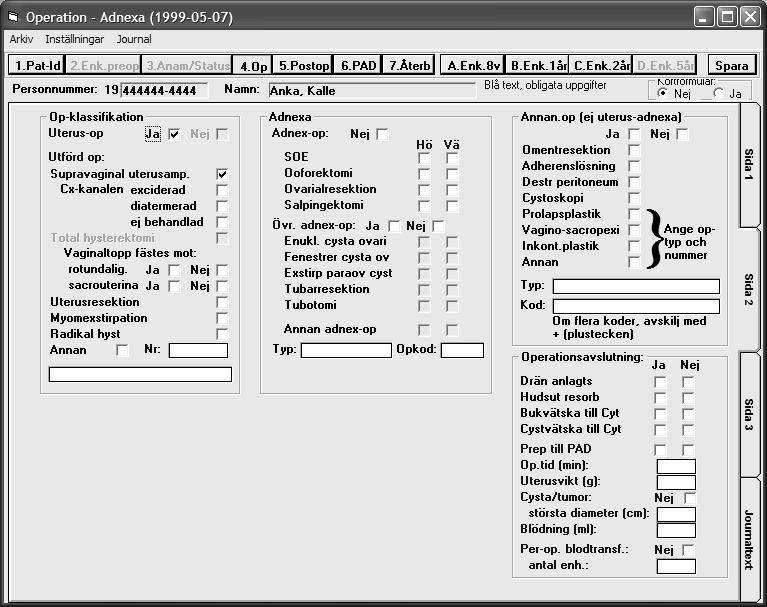Check Annan.op Nej checkbox
This screenshot has width=767, height=607.
point(682,134)
